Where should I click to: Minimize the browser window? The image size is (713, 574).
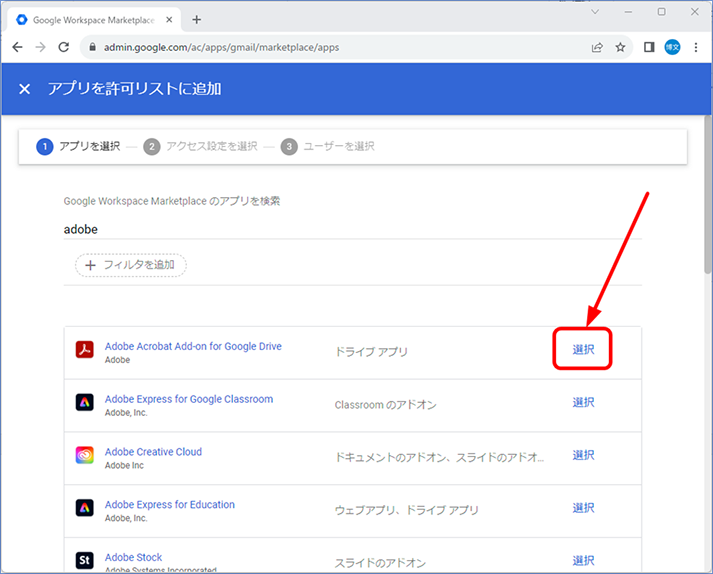[628, 12]
